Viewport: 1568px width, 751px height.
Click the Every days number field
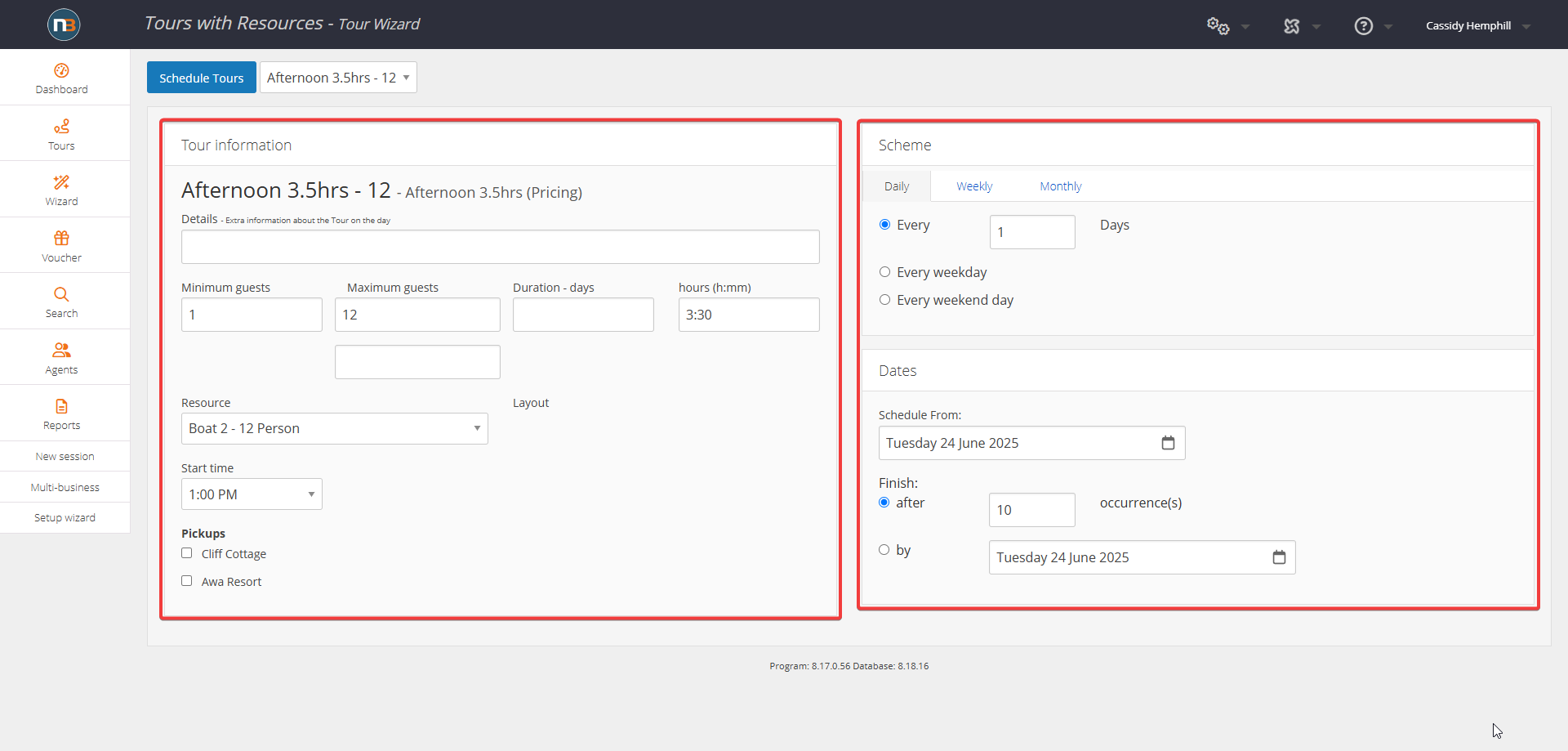click(1032, 232)
